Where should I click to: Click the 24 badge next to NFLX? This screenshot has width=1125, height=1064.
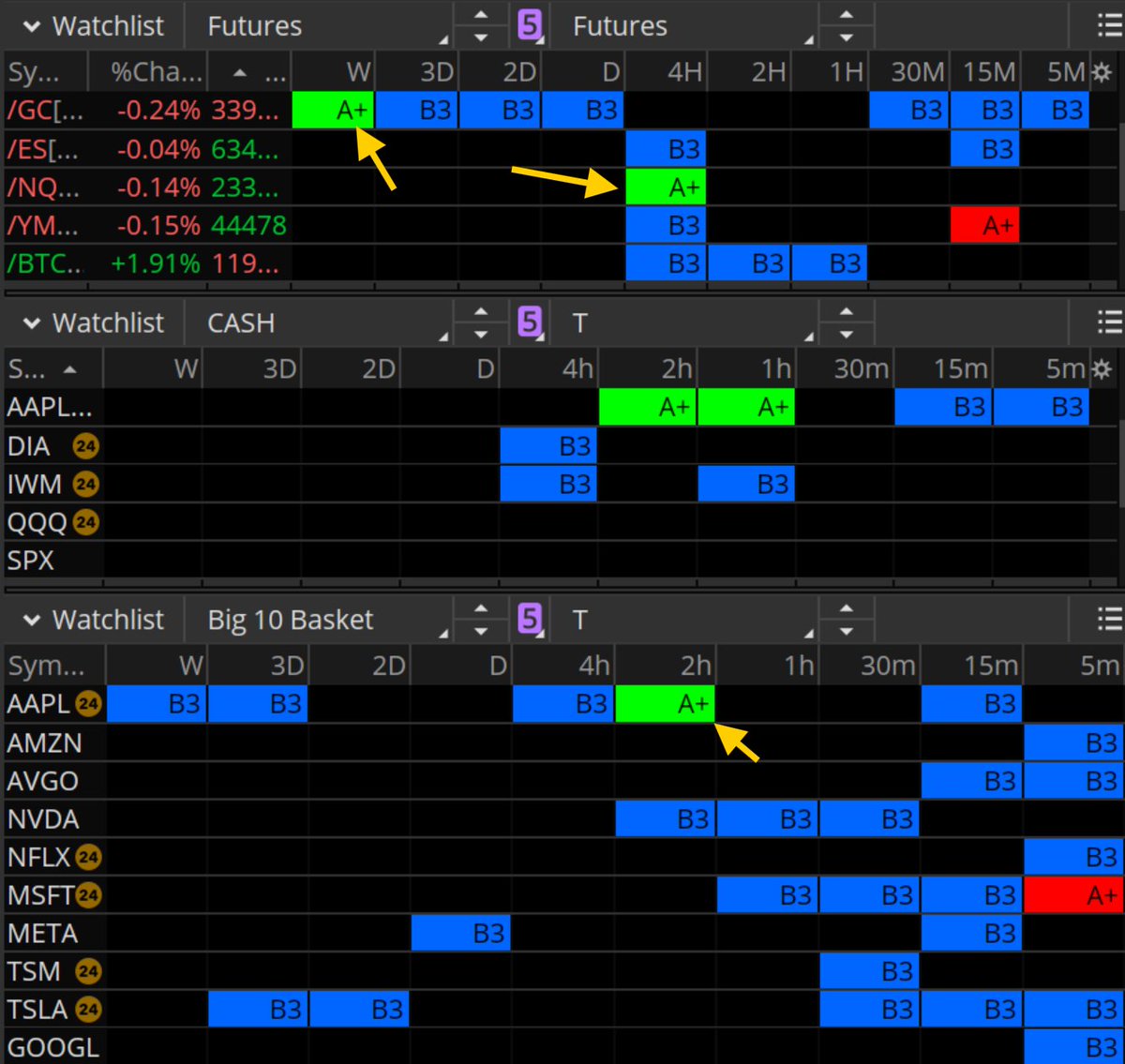point(88,857)
